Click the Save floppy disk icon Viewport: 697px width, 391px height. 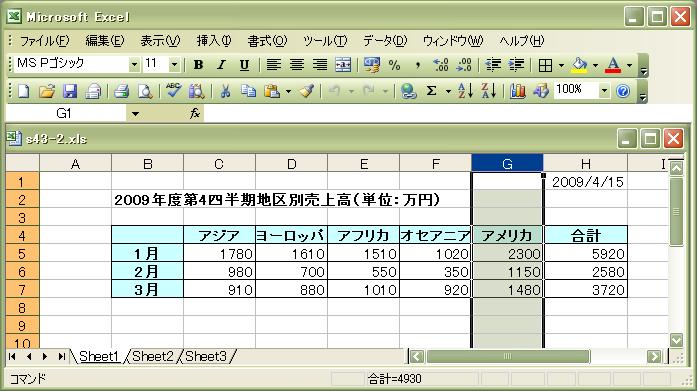tap(70, 92)
